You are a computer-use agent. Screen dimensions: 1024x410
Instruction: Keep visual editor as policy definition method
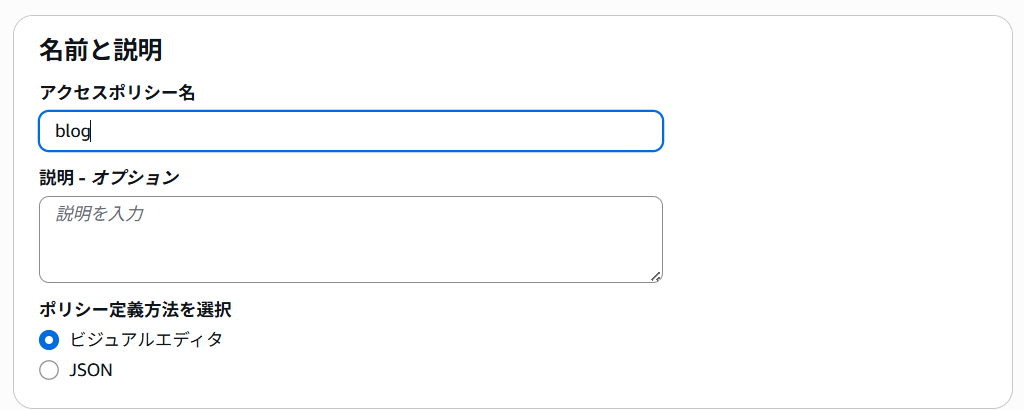49,340
